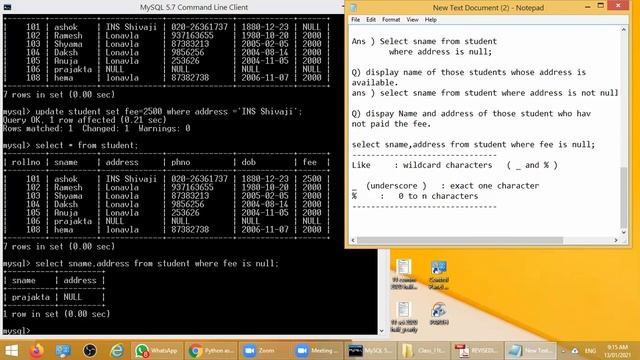The image size is (640, 360).
Task: Open the Help menu in Notepad
Action: pyautogui.click(x=431, y=20)
